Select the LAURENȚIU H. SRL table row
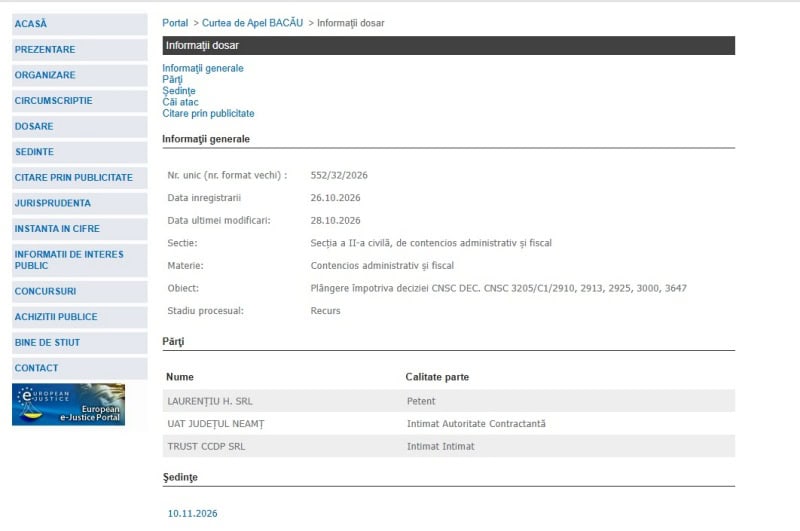Screen dimensions: 800x531 449,401
